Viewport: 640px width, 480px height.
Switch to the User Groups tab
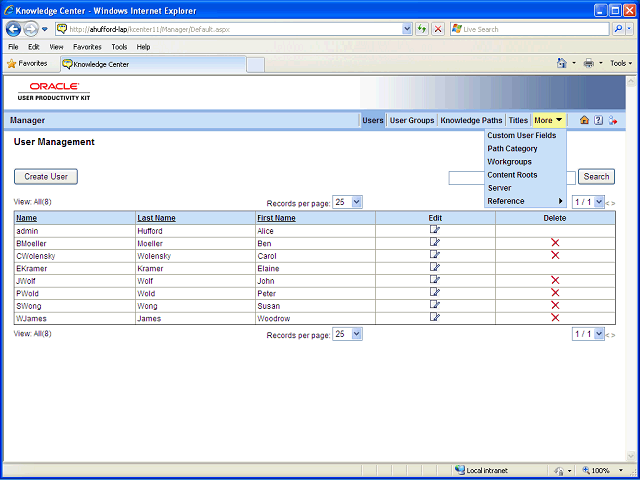(x=412, y=120)
